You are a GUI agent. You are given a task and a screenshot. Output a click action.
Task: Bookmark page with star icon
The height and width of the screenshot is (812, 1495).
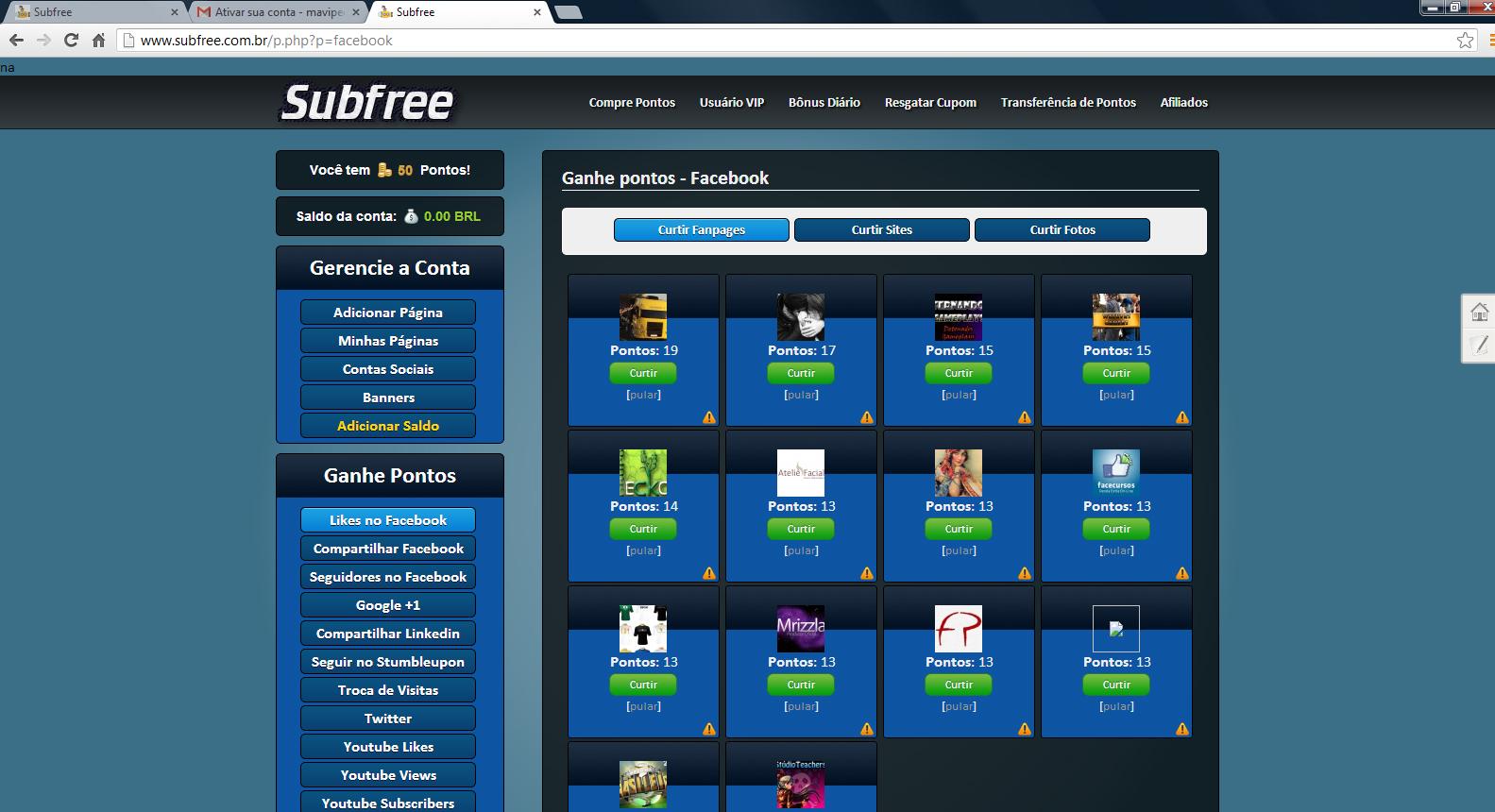tap(1465, 40)
